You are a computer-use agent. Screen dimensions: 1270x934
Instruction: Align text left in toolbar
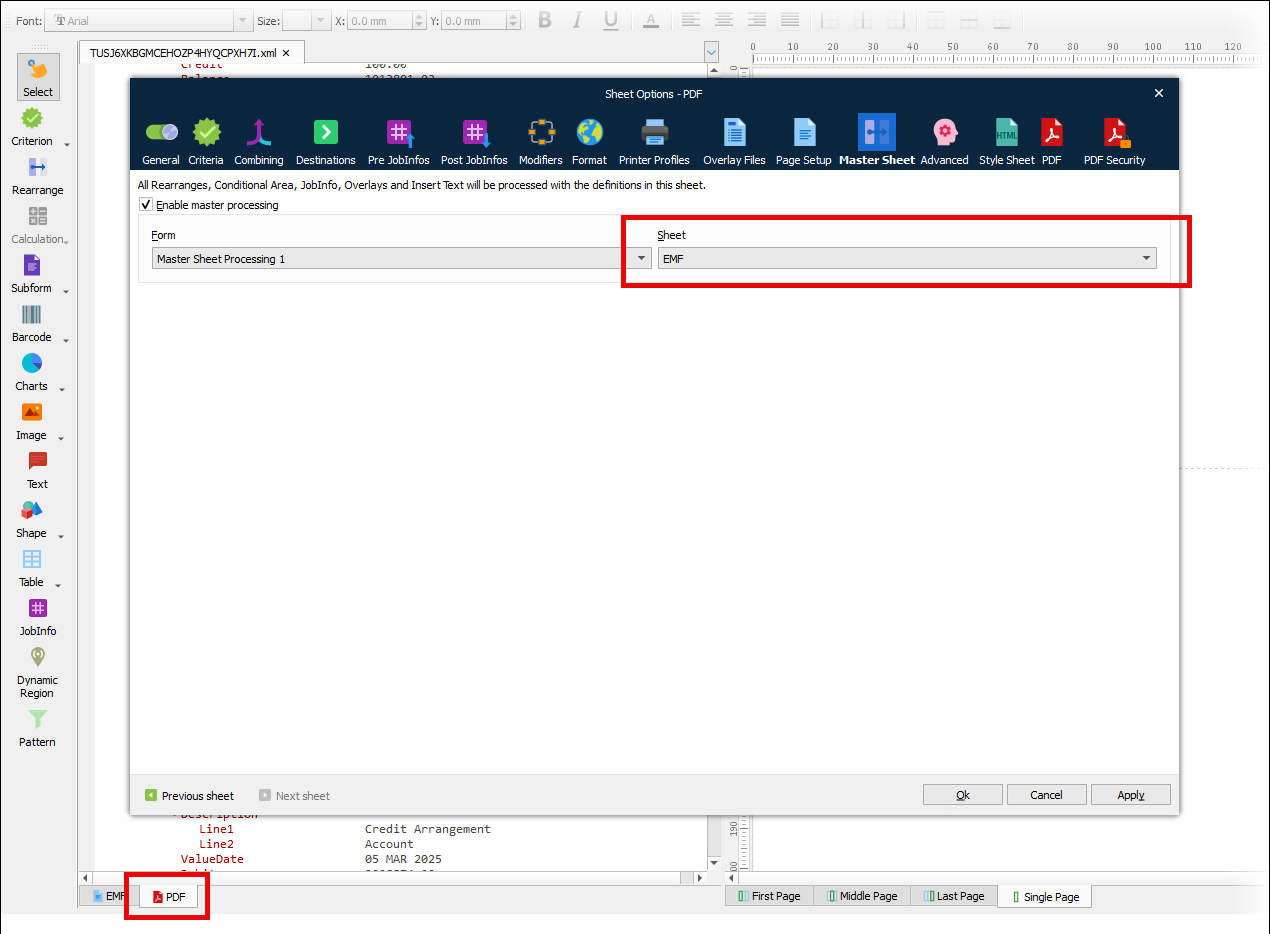coord(690,20)
